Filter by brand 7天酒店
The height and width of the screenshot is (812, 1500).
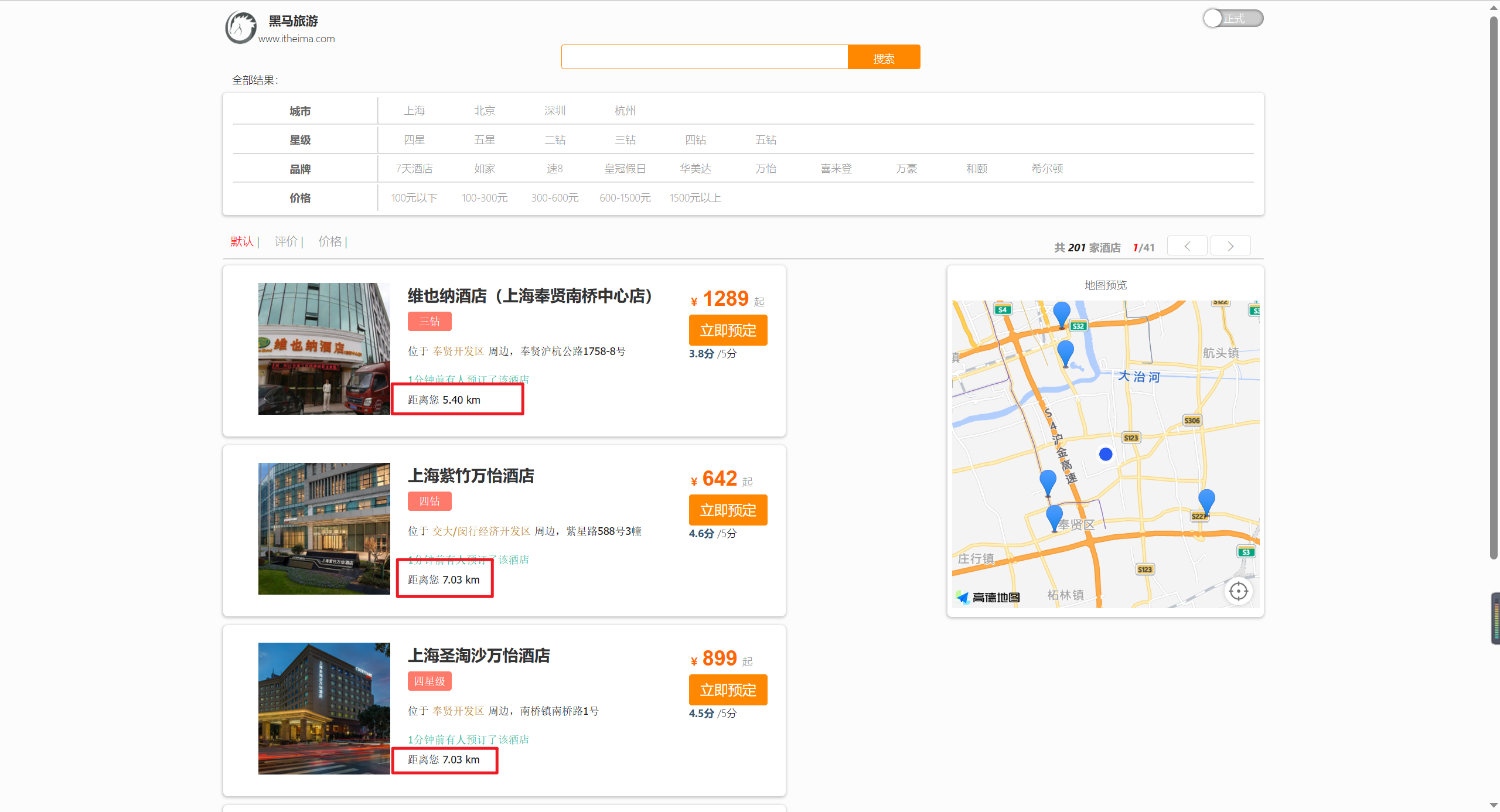(414, 168)
